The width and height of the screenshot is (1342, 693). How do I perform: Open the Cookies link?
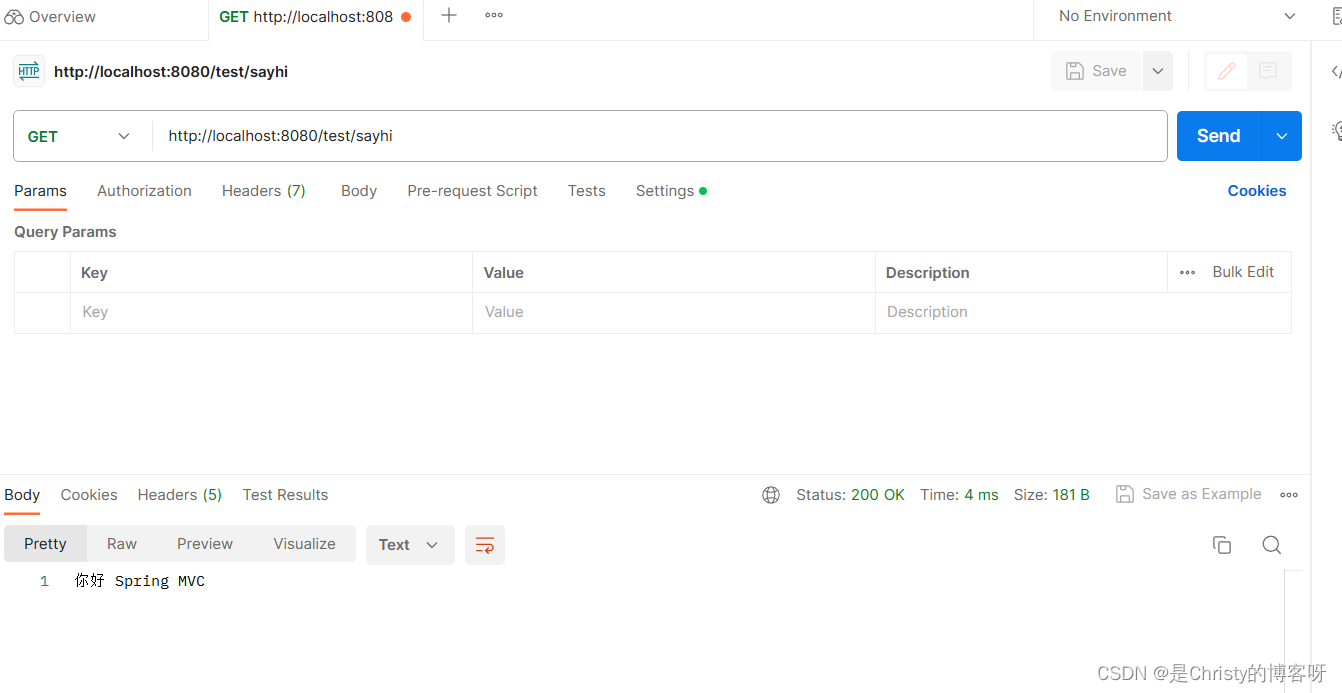coord(1257,191)
